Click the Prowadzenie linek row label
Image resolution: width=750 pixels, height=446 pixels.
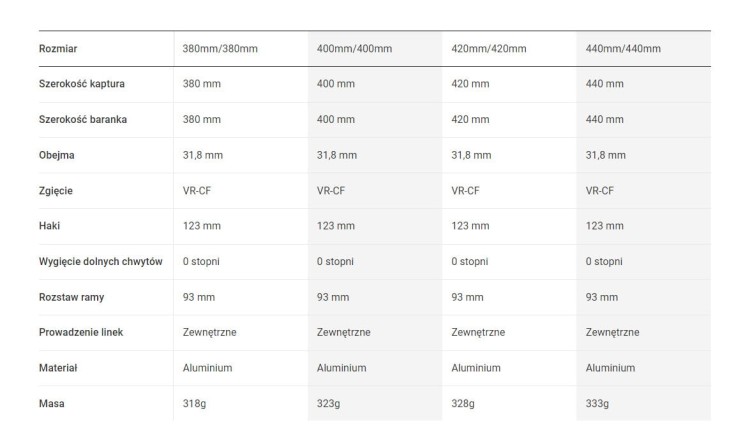coord(81,332)
